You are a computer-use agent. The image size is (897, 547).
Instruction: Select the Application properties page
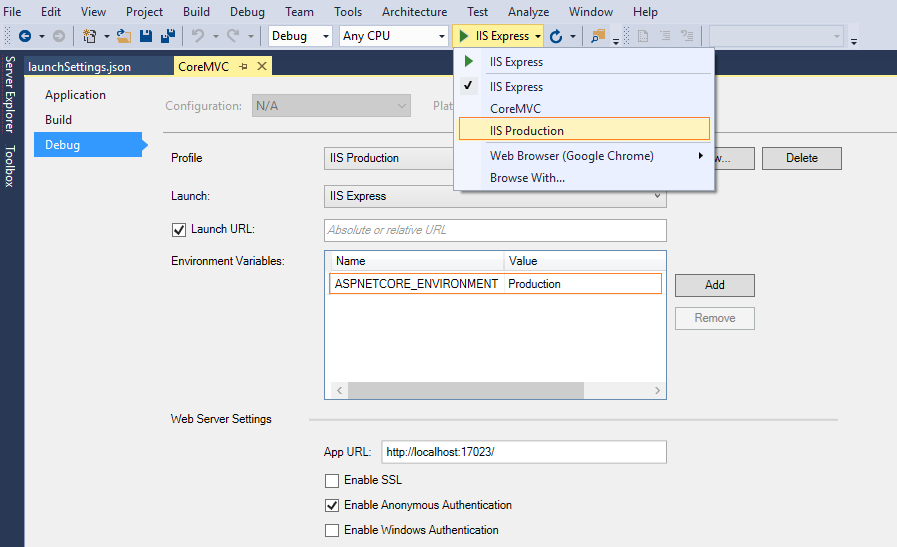(76, 95)
